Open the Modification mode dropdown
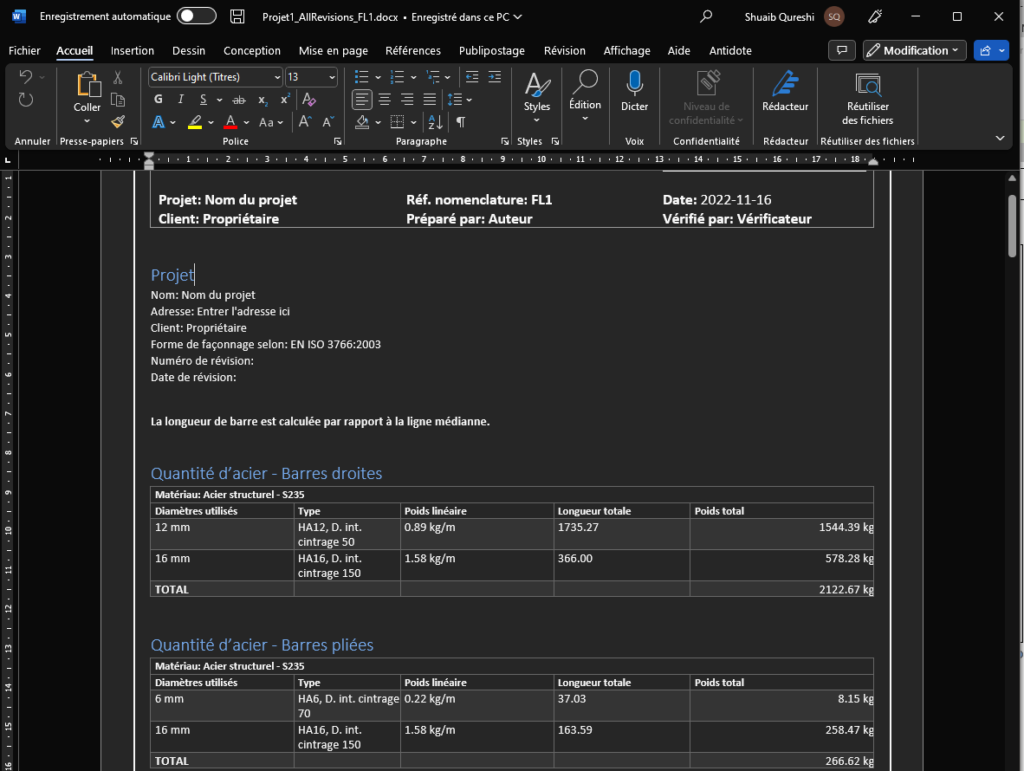Screen dimensions: 1024x771 [914, 50]
